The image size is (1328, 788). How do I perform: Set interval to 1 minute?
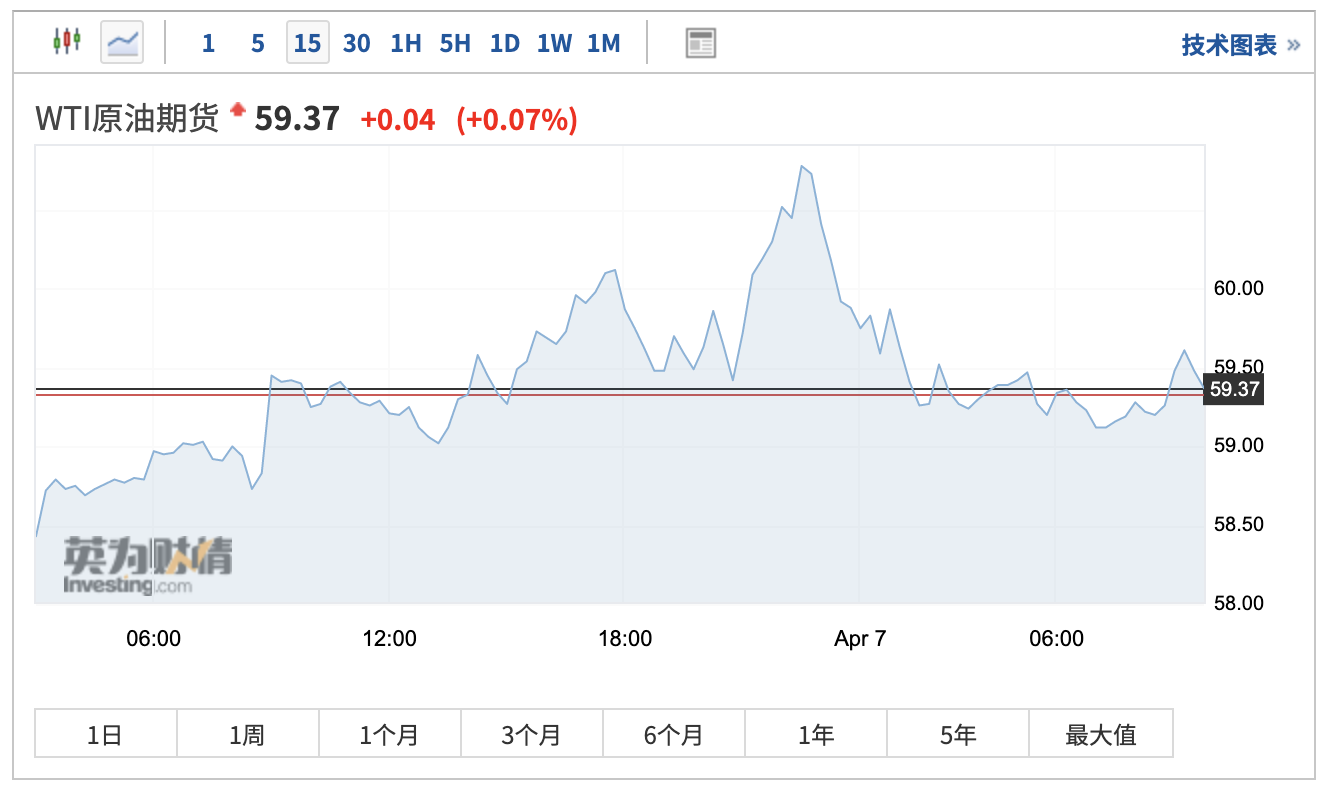coord(208,43)
